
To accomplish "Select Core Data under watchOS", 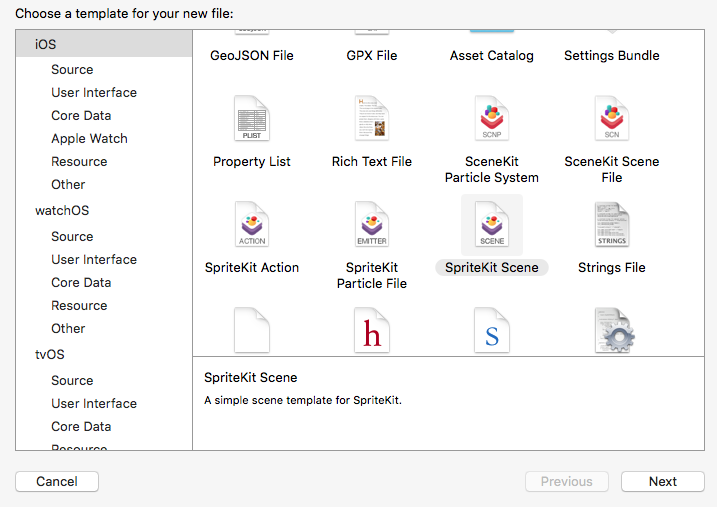I will [x=81, y=282].
